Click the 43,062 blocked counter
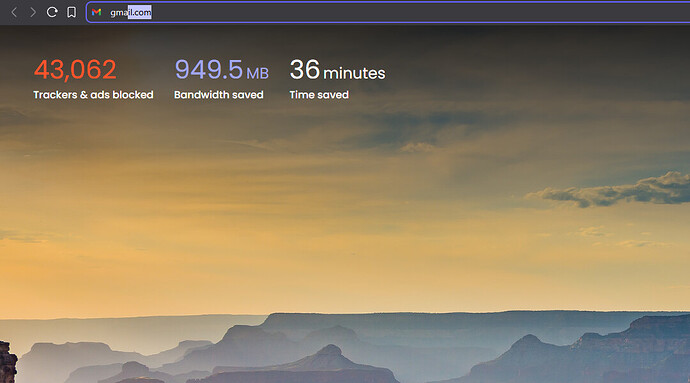The width and height of the screenshot is (690, 383). point(75,70)
